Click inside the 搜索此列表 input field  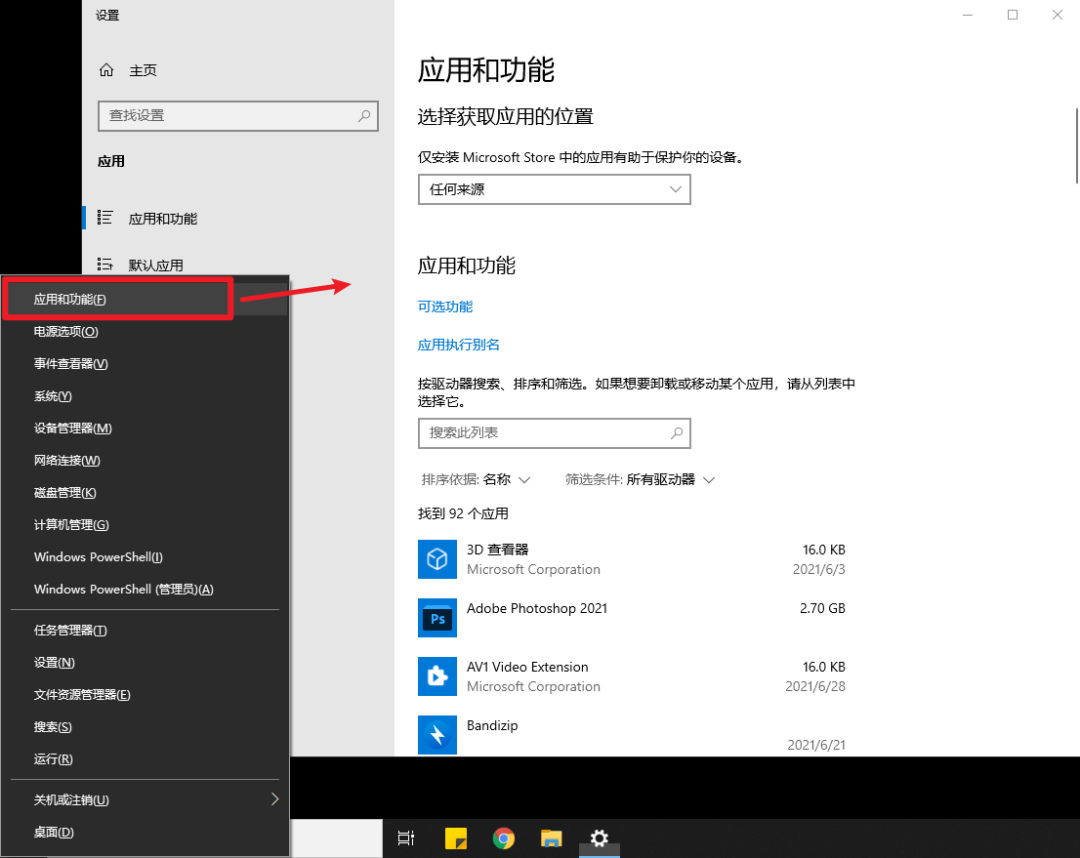[x=540, y=433]
